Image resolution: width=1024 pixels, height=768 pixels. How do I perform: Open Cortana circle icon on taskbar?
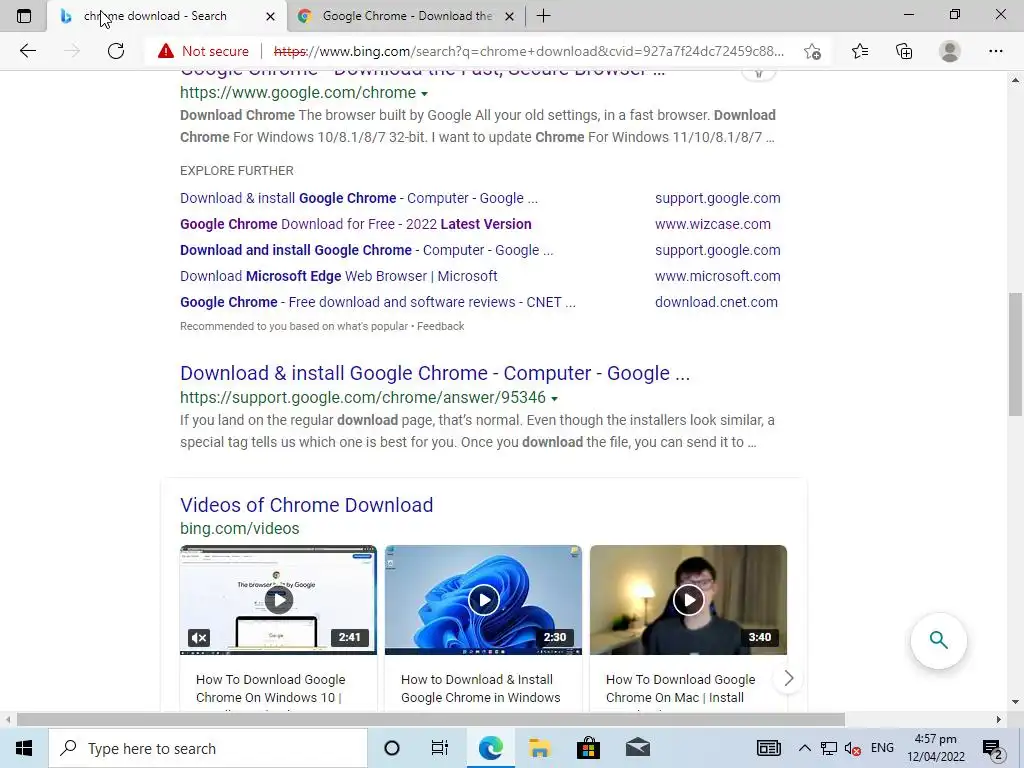[x=392, y=748]
